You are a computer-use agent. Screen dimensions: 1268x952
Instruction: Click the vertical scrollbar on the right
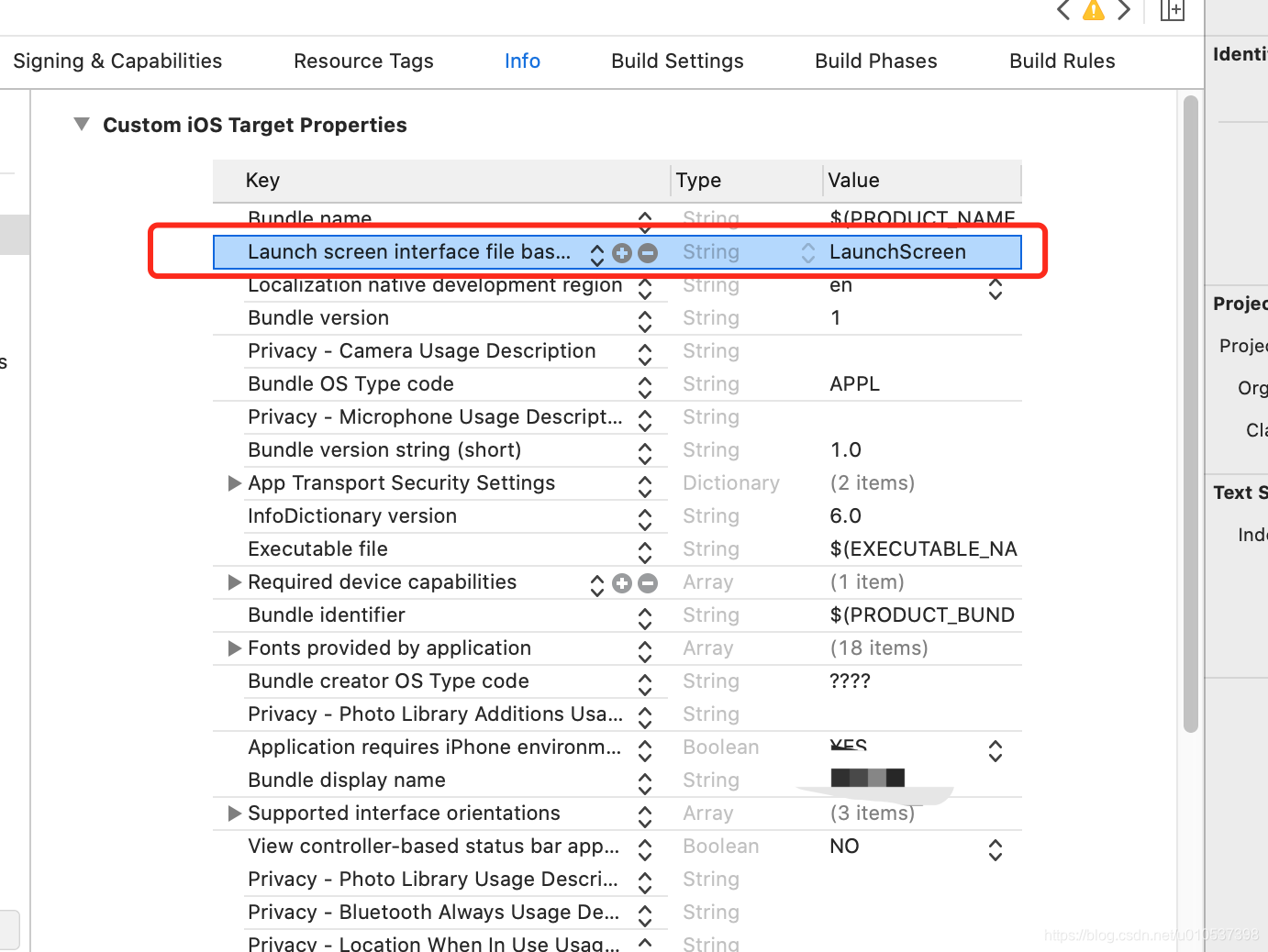click(x=1190, y=413)
